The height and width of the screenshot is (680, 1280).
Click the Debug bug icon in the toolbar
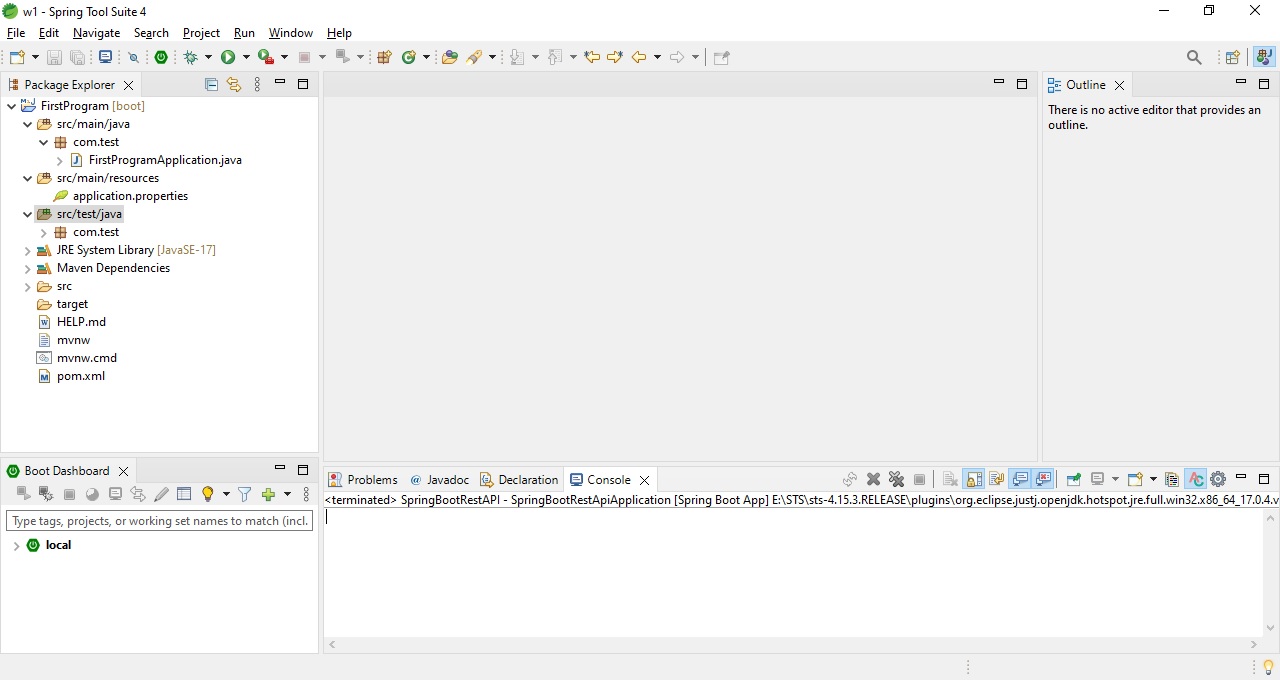click(191, 58)
